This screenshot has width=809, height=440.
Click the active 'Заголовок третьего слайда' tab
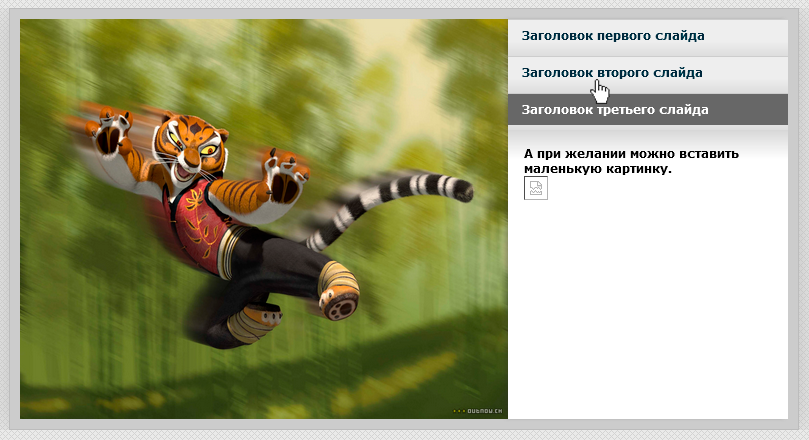click(x=648, y=109)
